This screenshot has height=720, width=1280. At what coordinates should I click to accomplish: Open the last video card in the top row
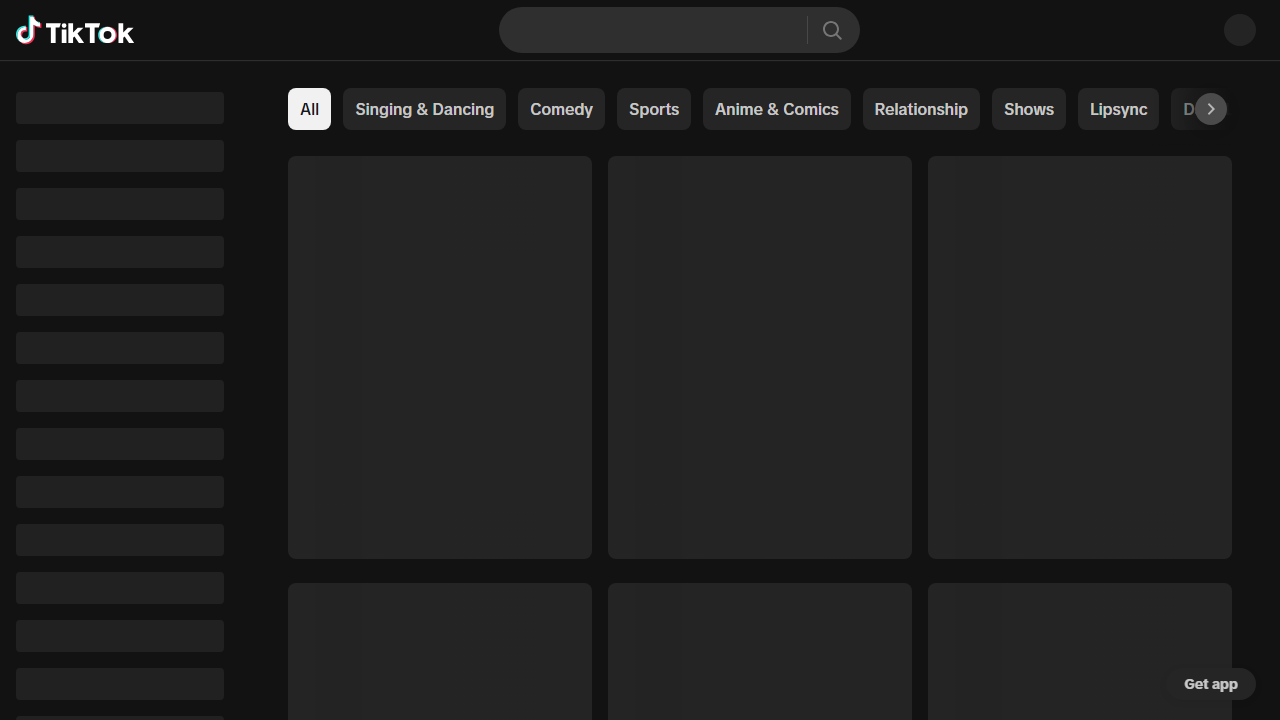click(x=1080, y=357)
